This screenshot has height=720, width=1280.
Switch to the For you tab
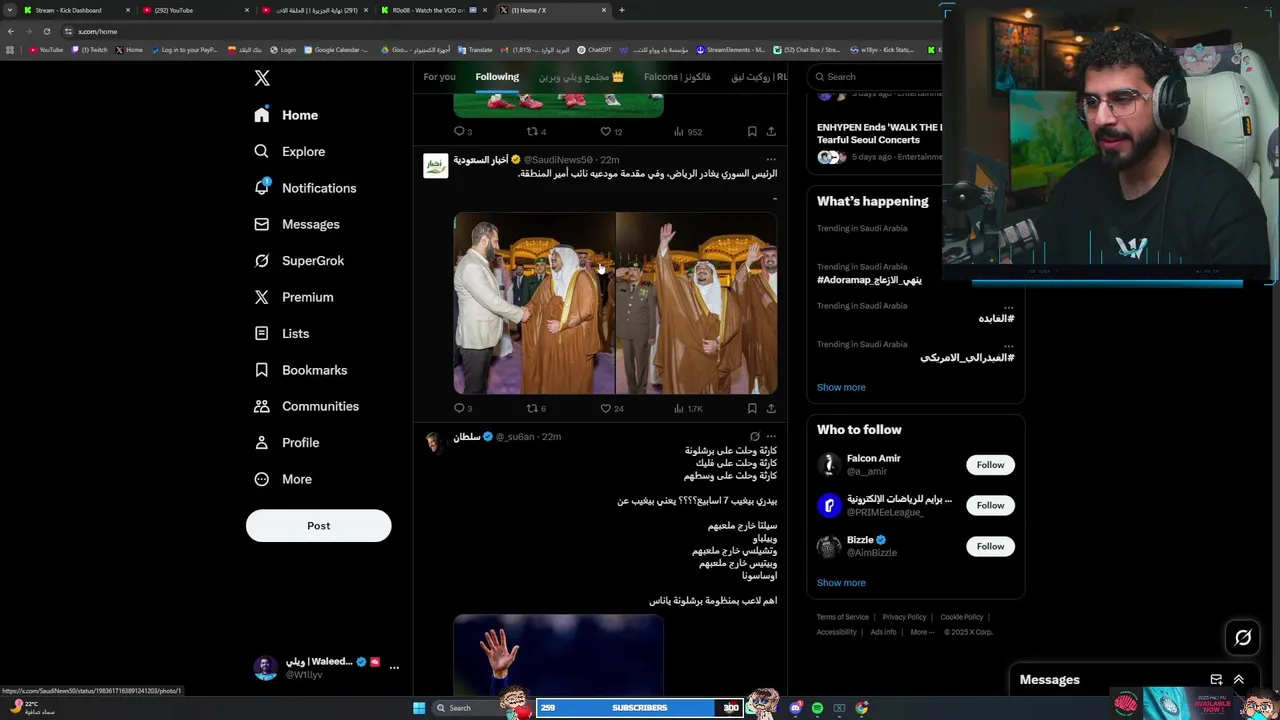click(x=439, y=77)
